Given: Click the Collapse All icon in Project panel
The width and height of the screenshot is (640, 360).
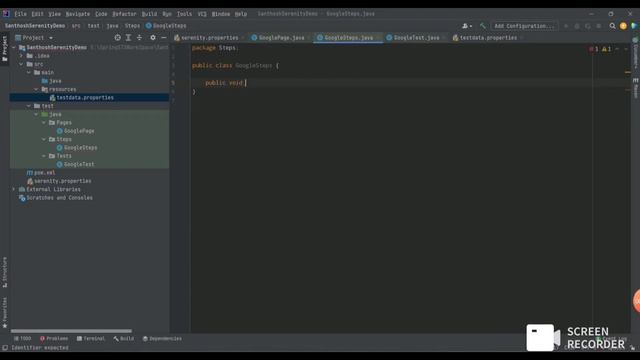Looking at the screenshot, I should [139, 38].
